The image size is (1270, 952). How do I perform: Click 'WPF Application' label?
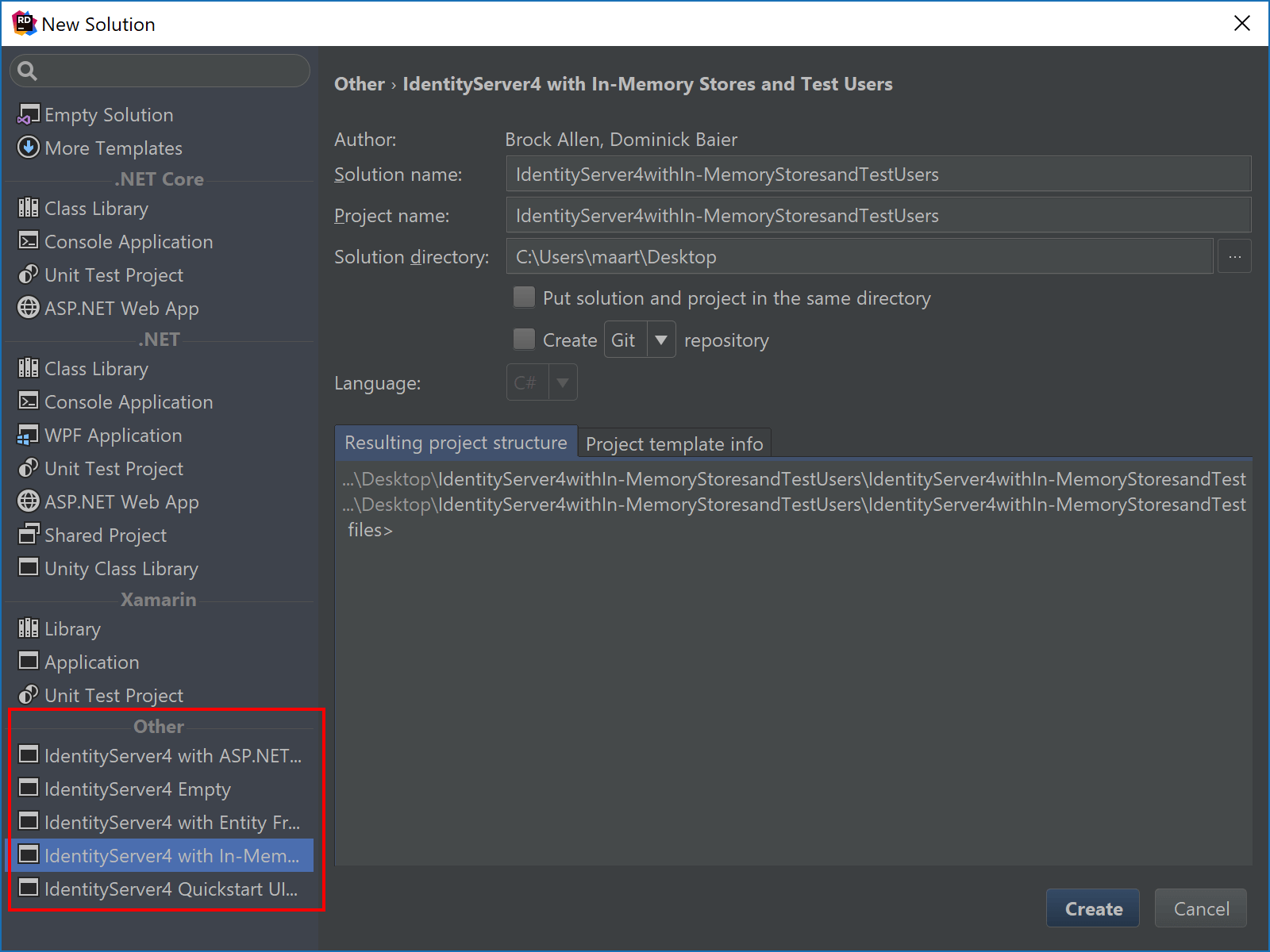pos(114,436)
